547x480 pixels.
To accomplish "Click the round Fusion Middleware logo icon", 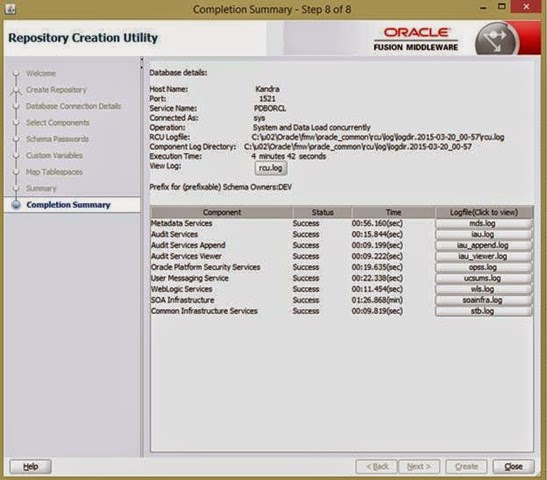I will 496,39.
